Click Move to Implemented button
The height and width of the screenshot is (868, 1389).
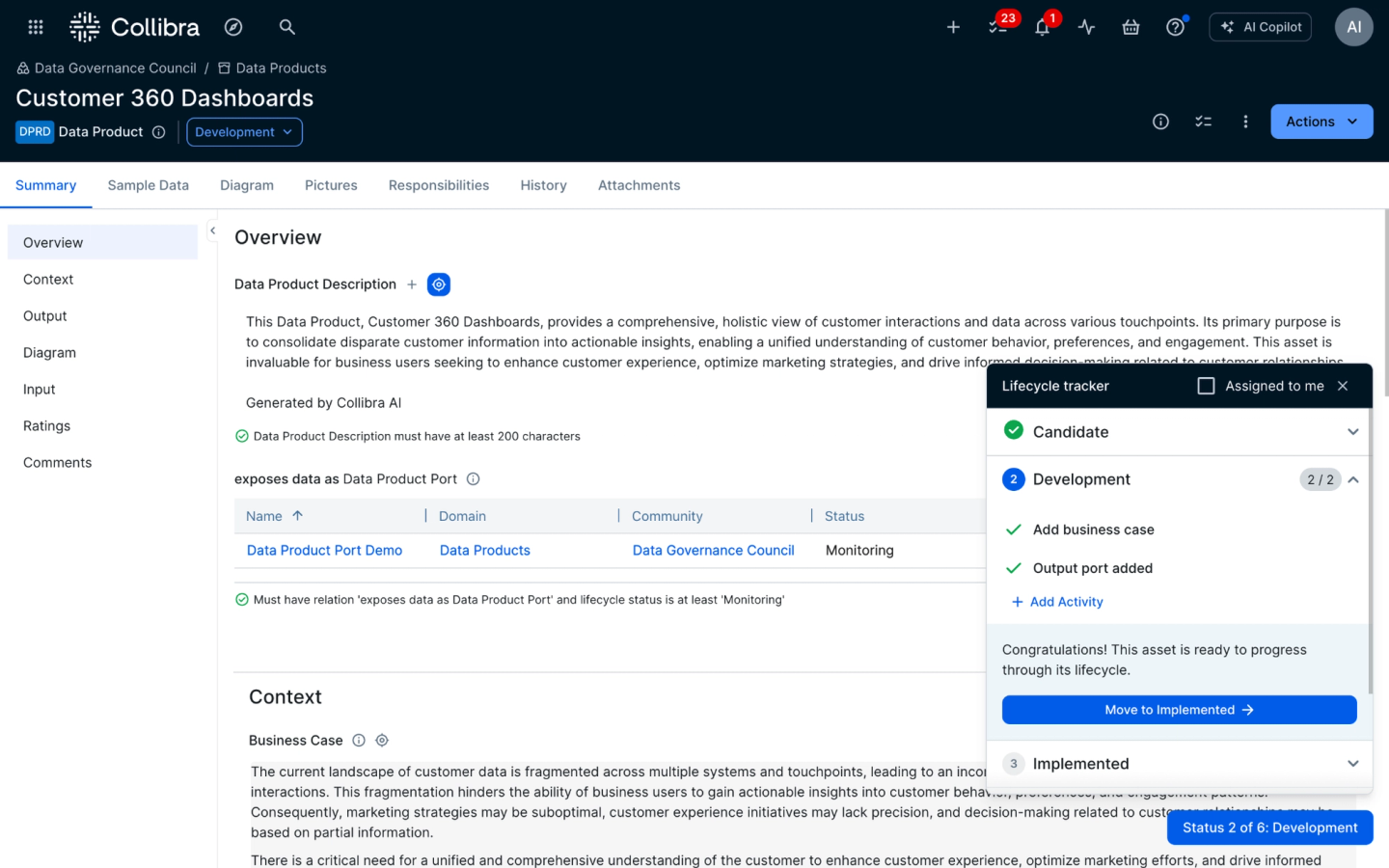[1179, 710]
